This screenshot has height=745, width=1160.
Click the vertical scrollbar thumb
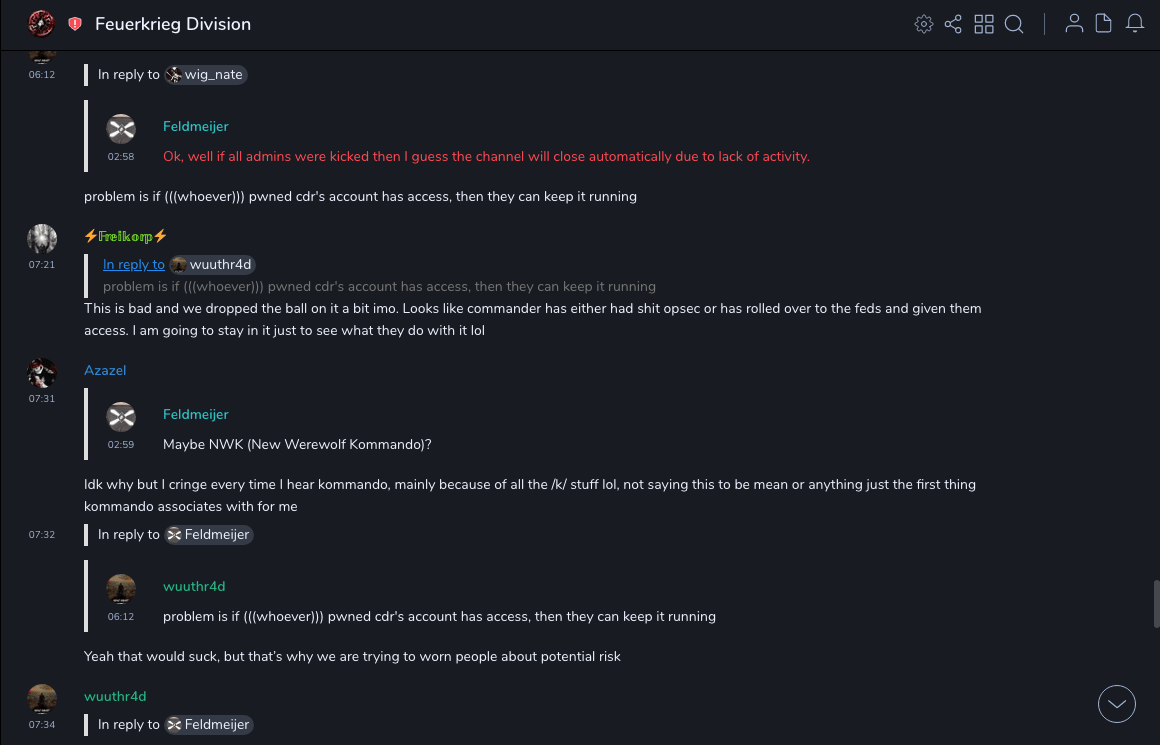click(1156, 603)
